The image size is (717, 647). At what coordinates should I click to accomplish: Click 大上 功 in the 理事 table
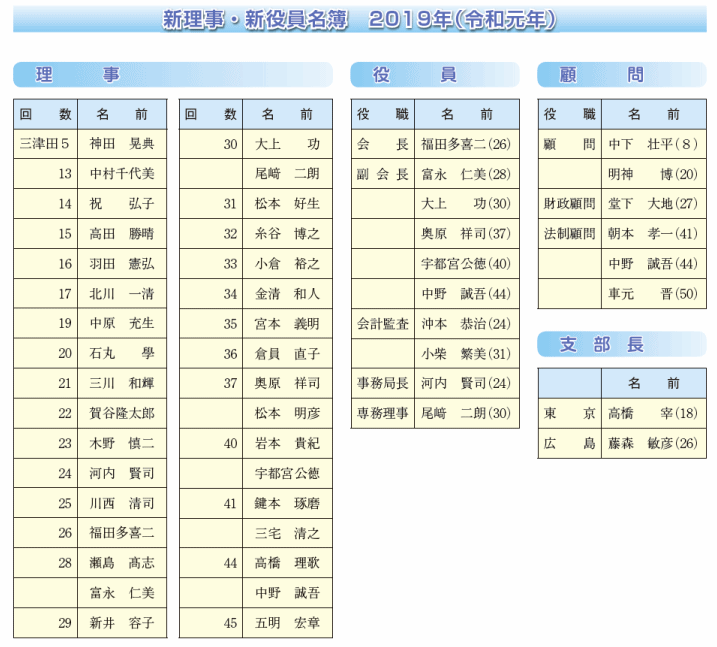[287, 144]
